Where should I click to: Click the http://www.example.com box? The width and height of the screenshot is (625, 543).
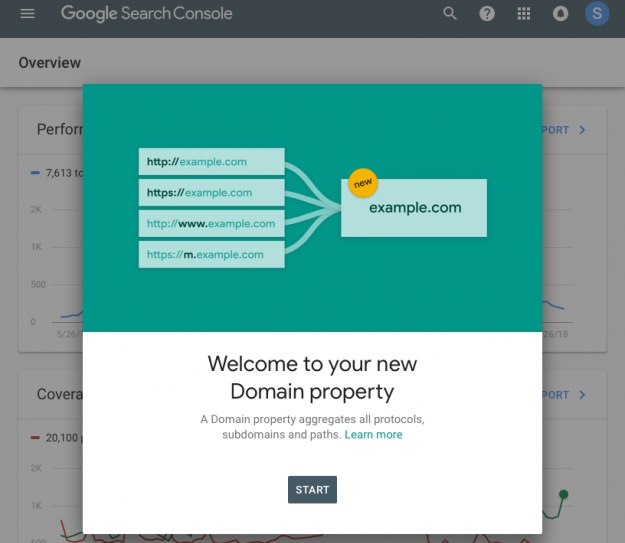click(212, 223)
